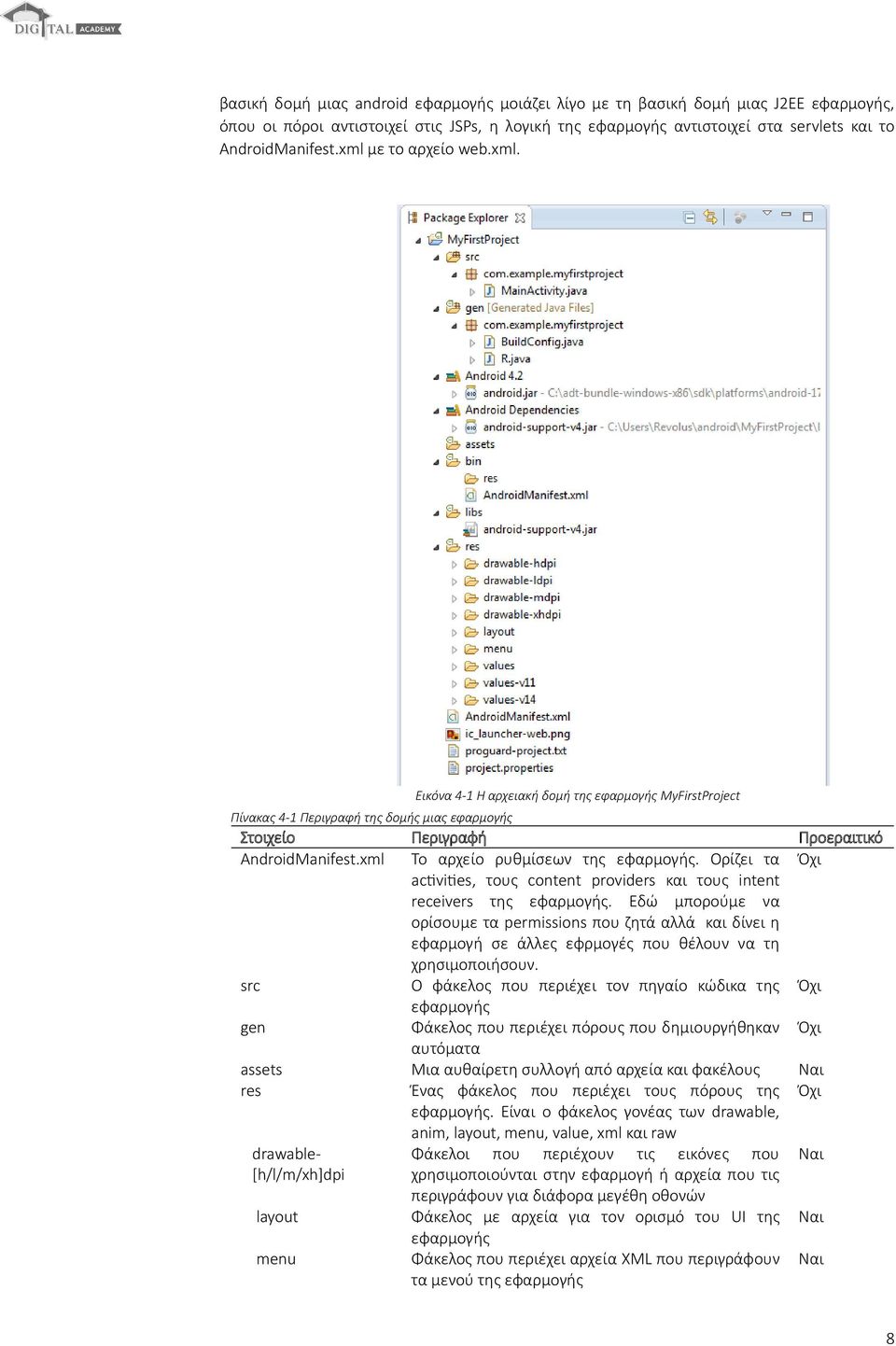Expand the R.java node

(472, 359)
